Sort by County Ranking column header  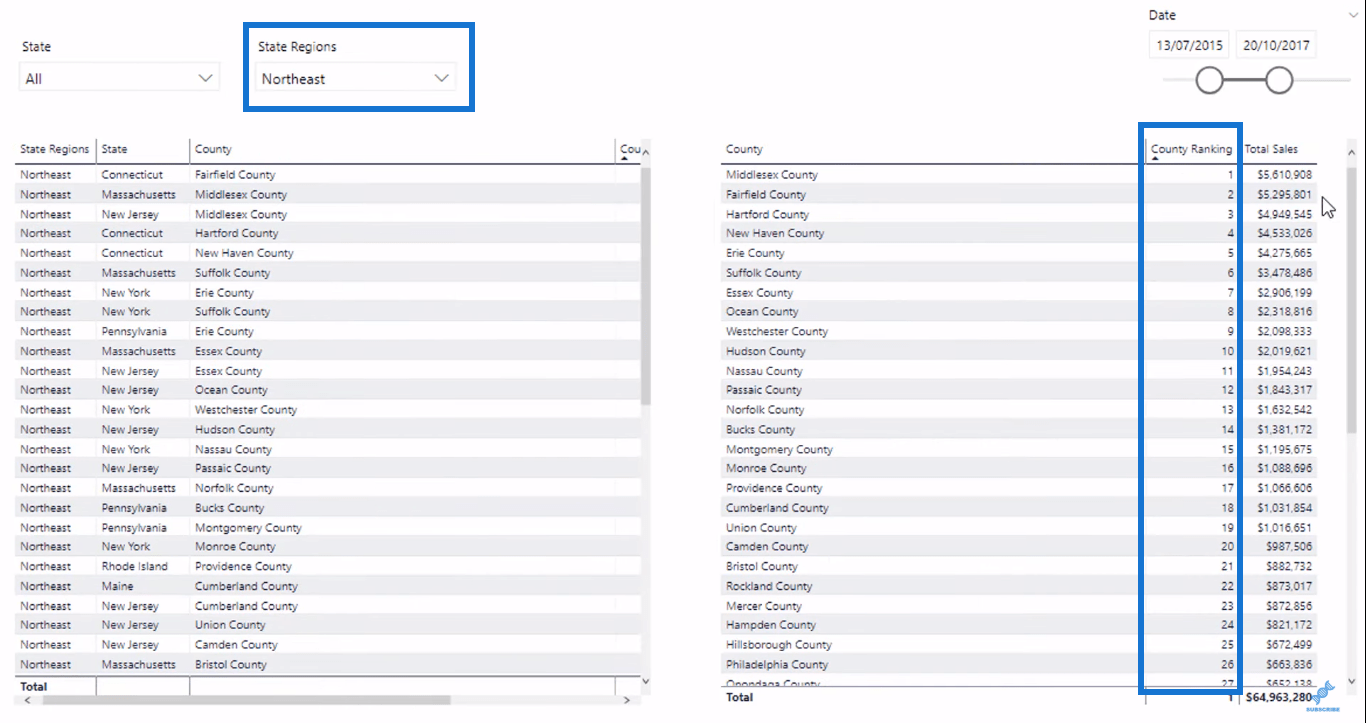click(1191, 149)
